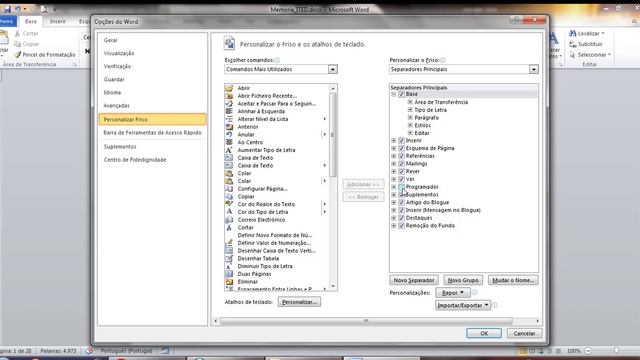Select the Desenhar Tabela command icon
The image size is (640, 360).
(x=229, y=258)
